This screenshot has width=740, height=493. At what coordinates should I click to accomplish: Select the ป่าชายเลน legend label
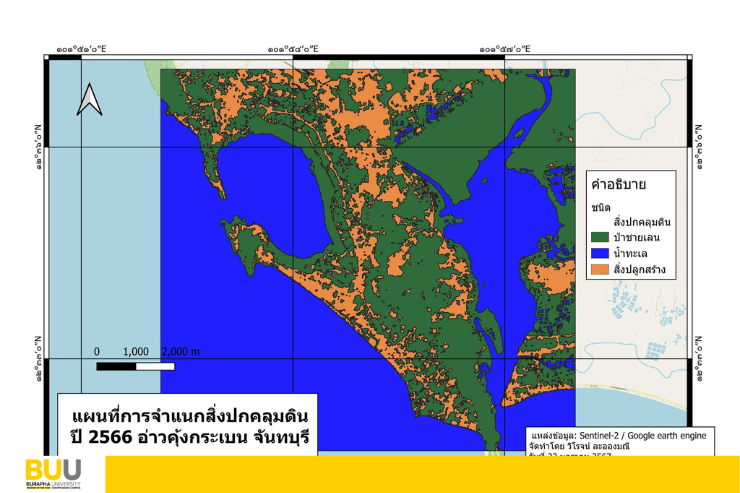point(645,237)
